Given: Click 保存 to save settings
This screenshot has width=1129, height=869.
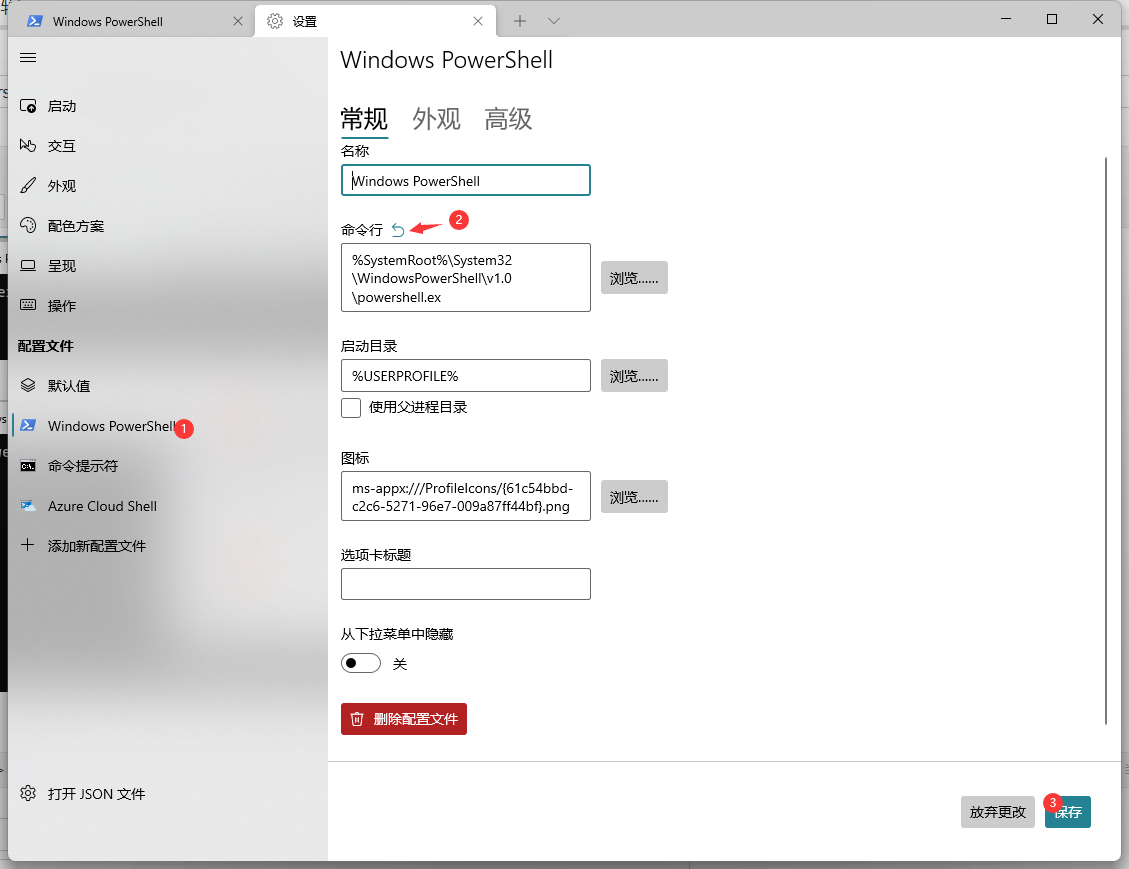Looking at the screenshot, I should (1068, 812).
